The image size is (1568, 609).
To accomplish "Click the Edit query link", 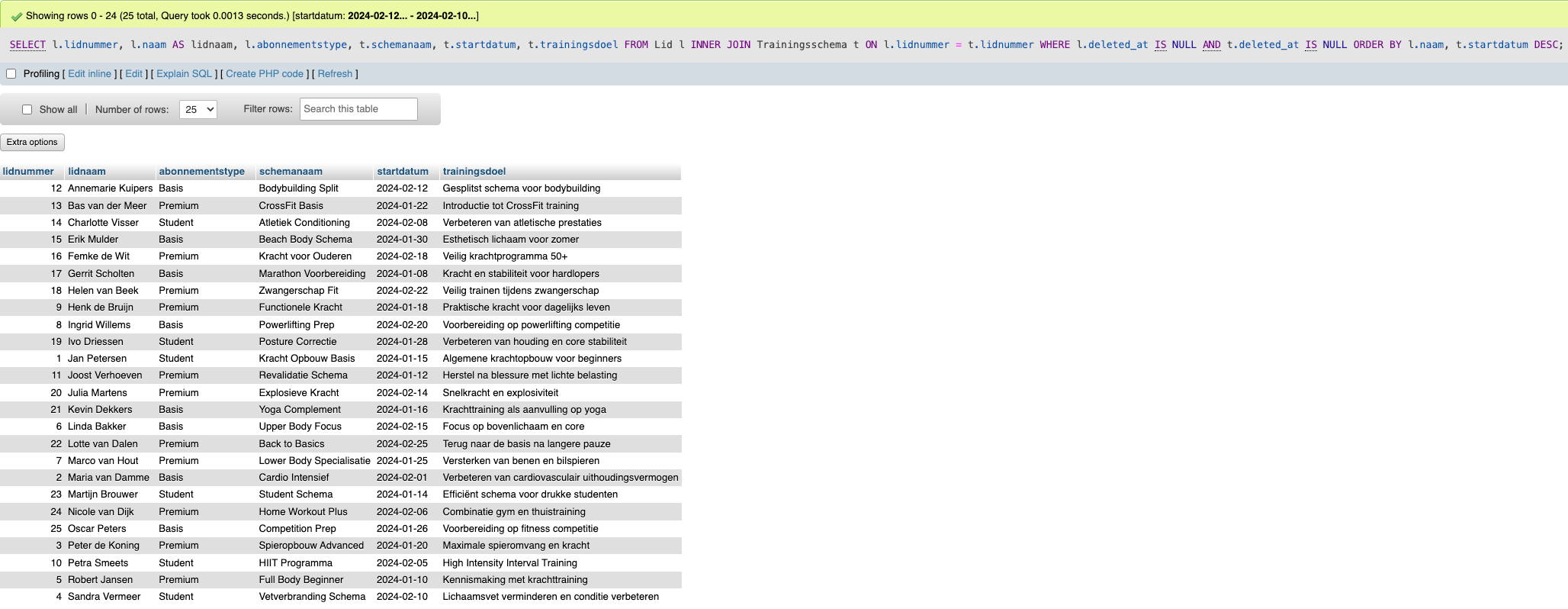I will click(x=134, y=74).
